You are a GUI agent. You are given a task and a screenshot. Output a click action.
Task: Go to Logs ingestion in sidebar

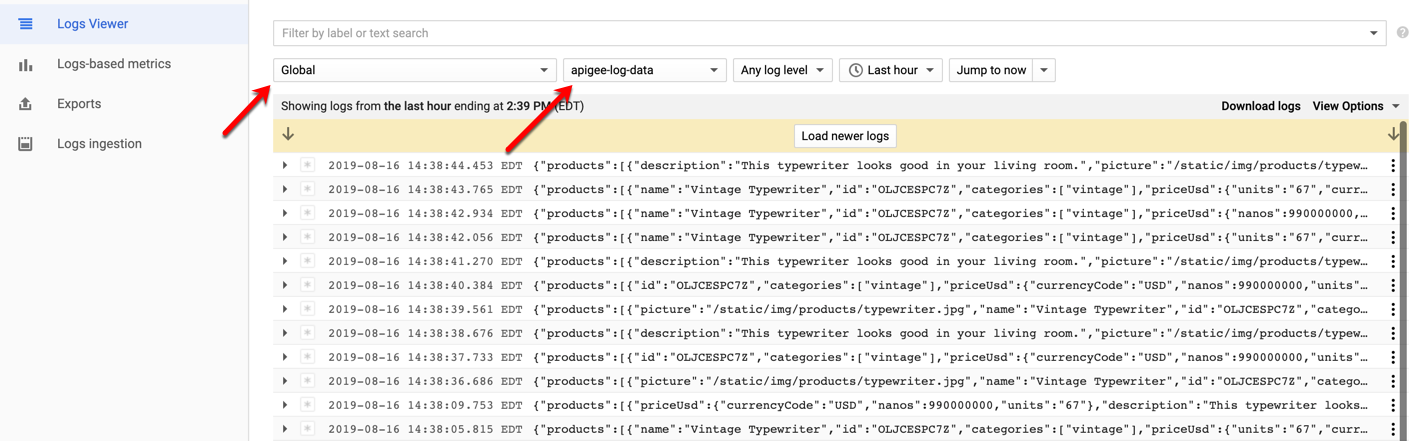[x=124, y=144]
